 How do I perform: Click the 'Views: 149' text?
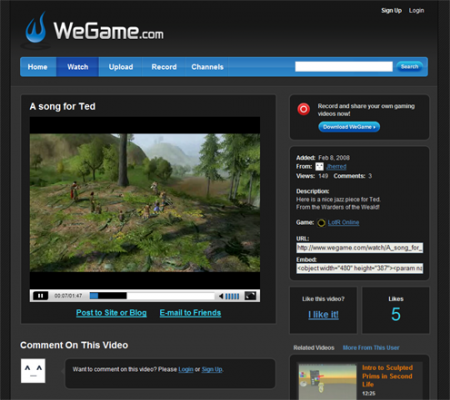click(x=312, y=176)
